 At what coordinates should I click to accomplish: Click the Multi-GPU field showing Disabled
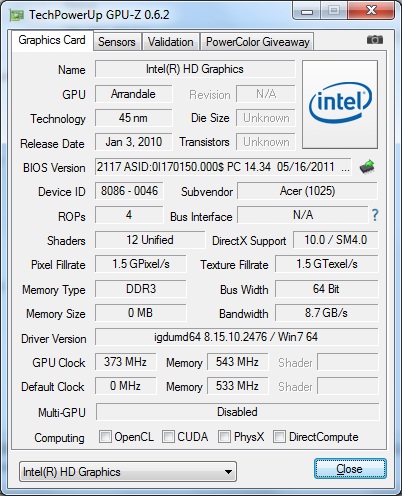[237, 412]
